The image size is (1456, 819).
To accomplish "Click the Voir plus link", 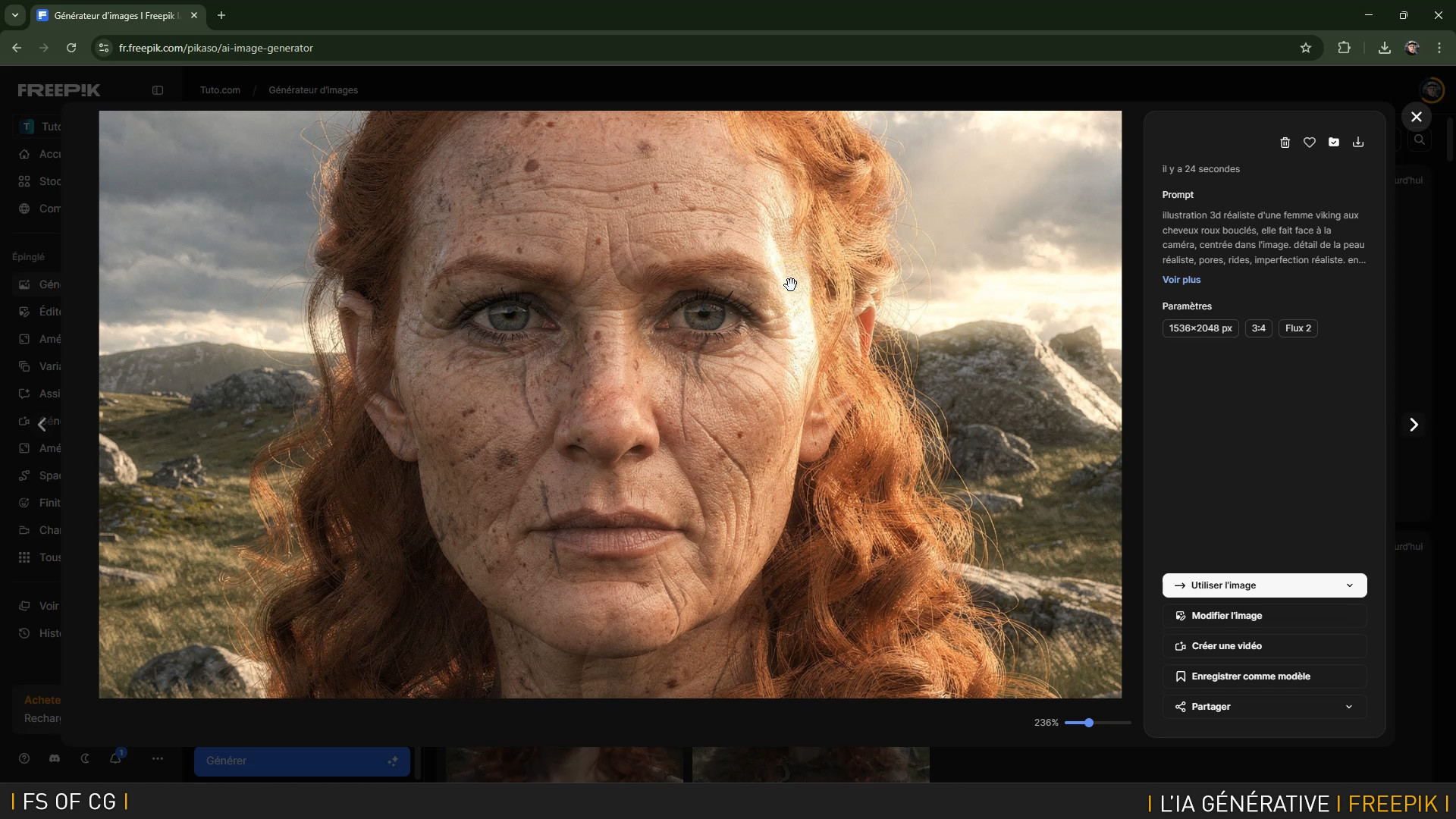I will 1181,280.
